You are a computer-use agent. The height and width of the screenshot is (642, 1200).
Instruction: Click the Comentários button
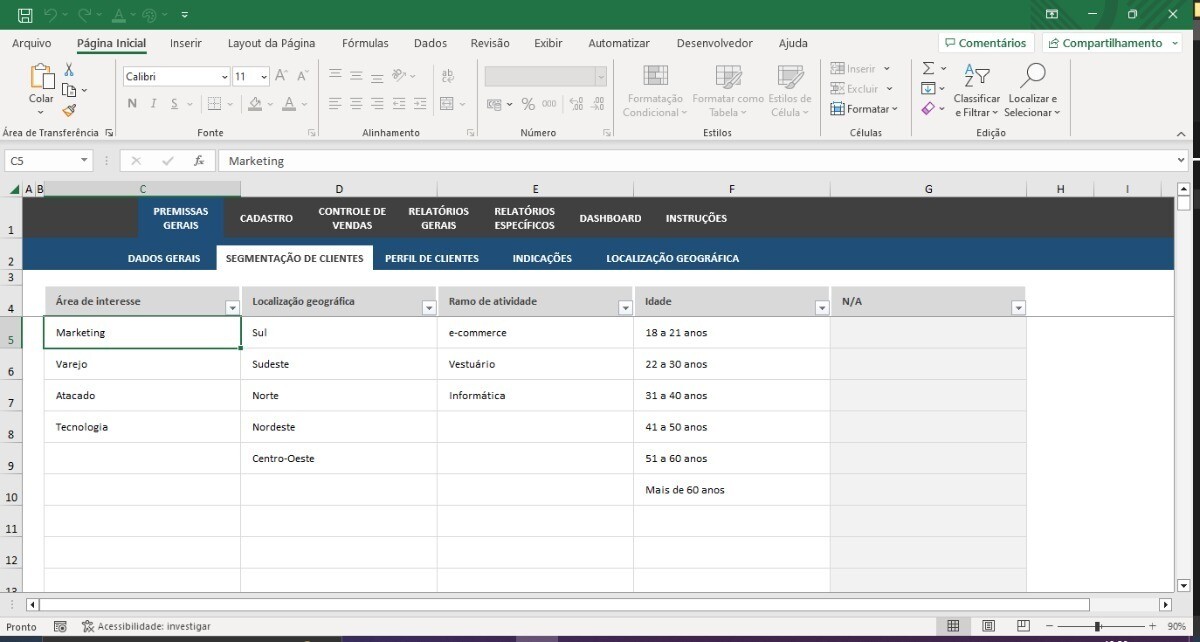985,43
